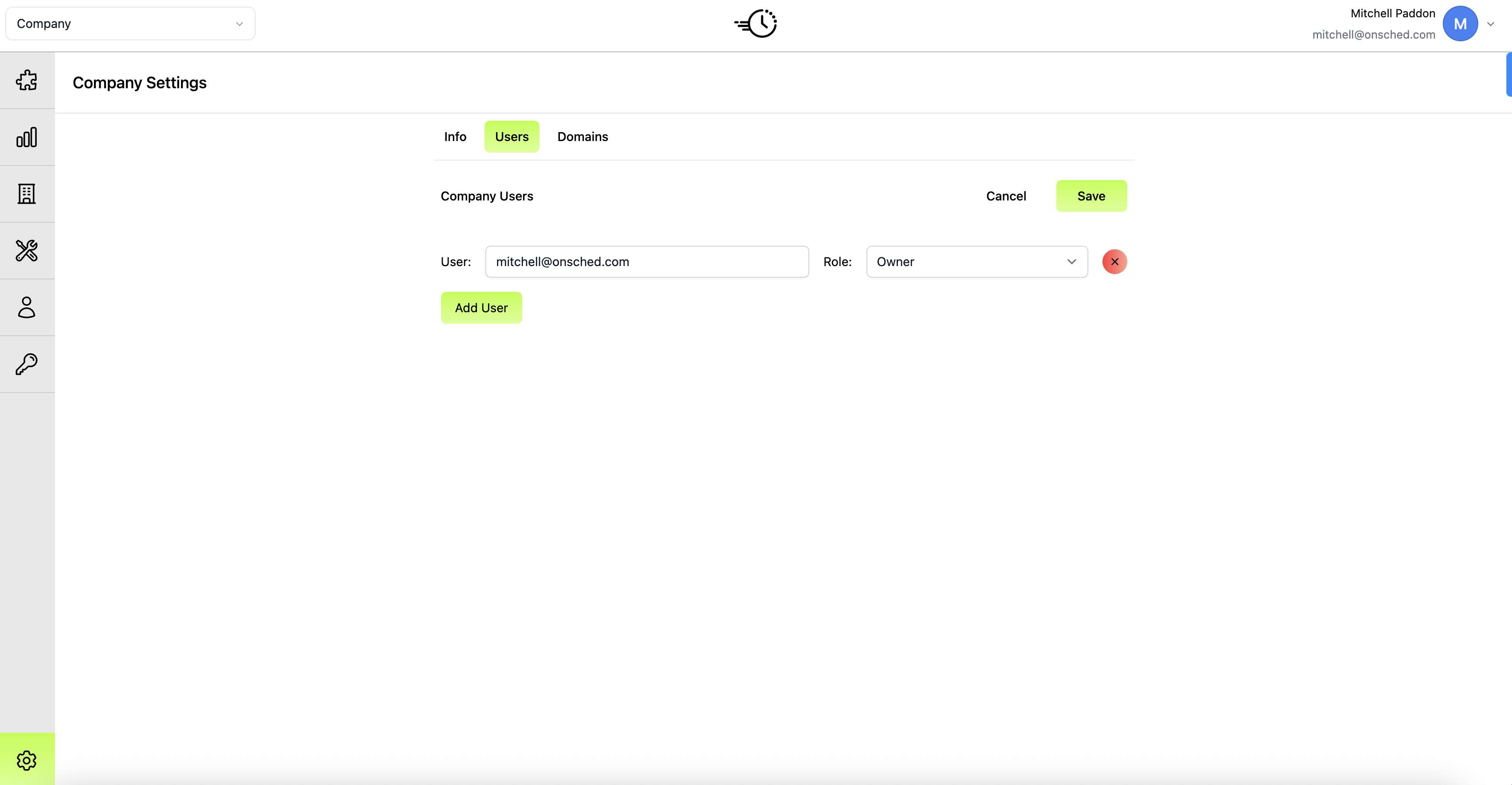This screenshot has height=785, width=1512.
Task: Click Cancel to discard changes
Action: [x=1005, y=196]
